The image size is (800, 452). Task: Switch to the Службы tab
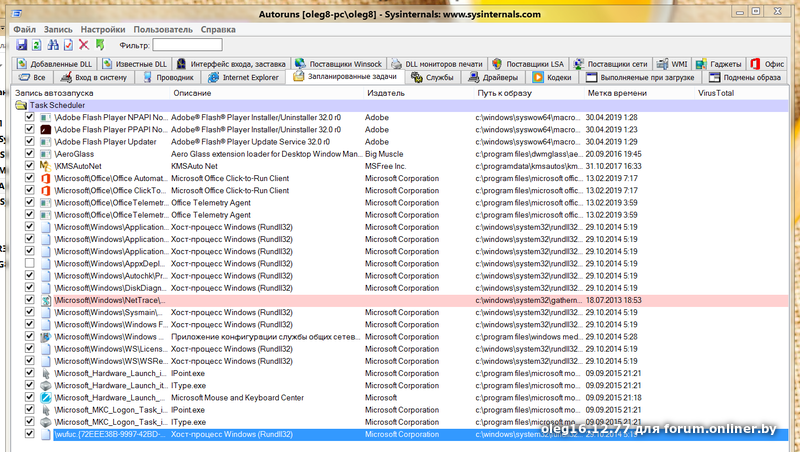pos(432,77)
